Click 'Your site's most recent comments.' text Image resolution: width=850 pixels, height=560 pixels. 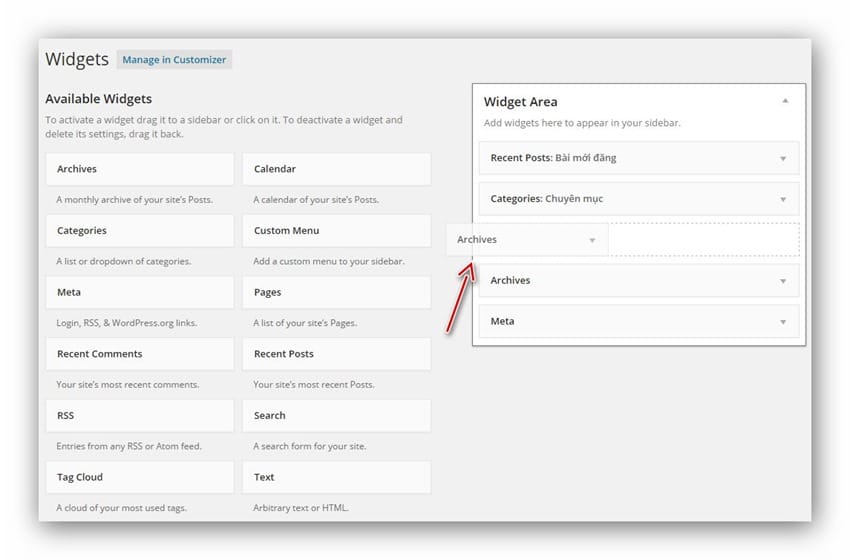128,384
